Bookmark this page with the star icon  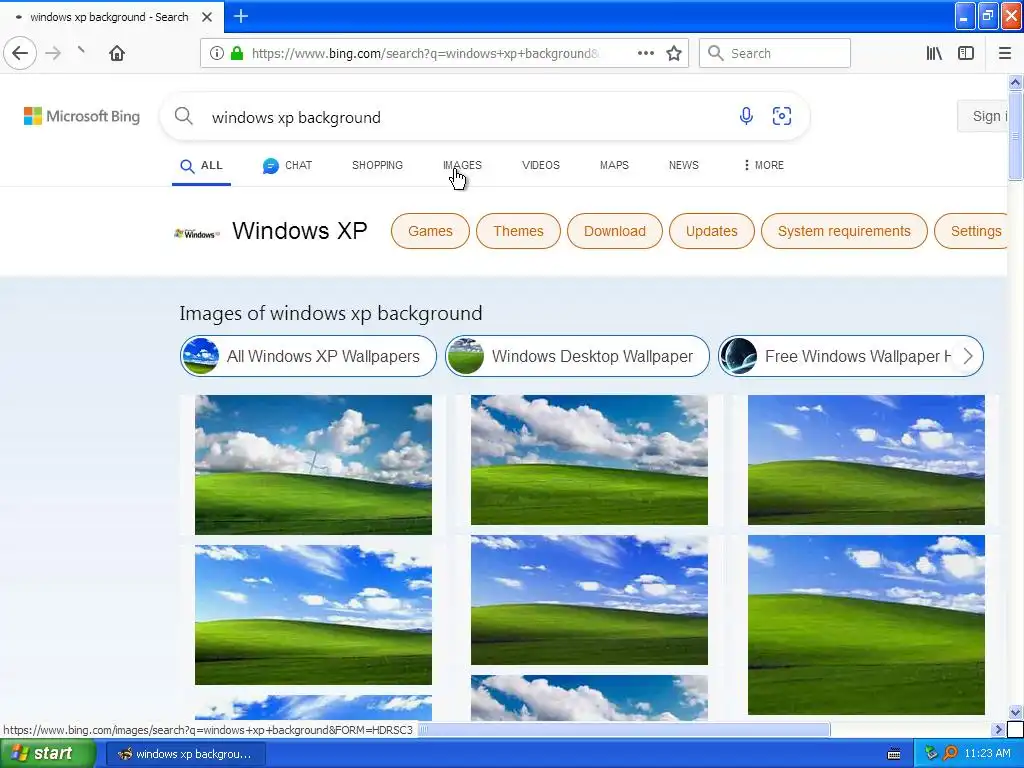point(674,54)
